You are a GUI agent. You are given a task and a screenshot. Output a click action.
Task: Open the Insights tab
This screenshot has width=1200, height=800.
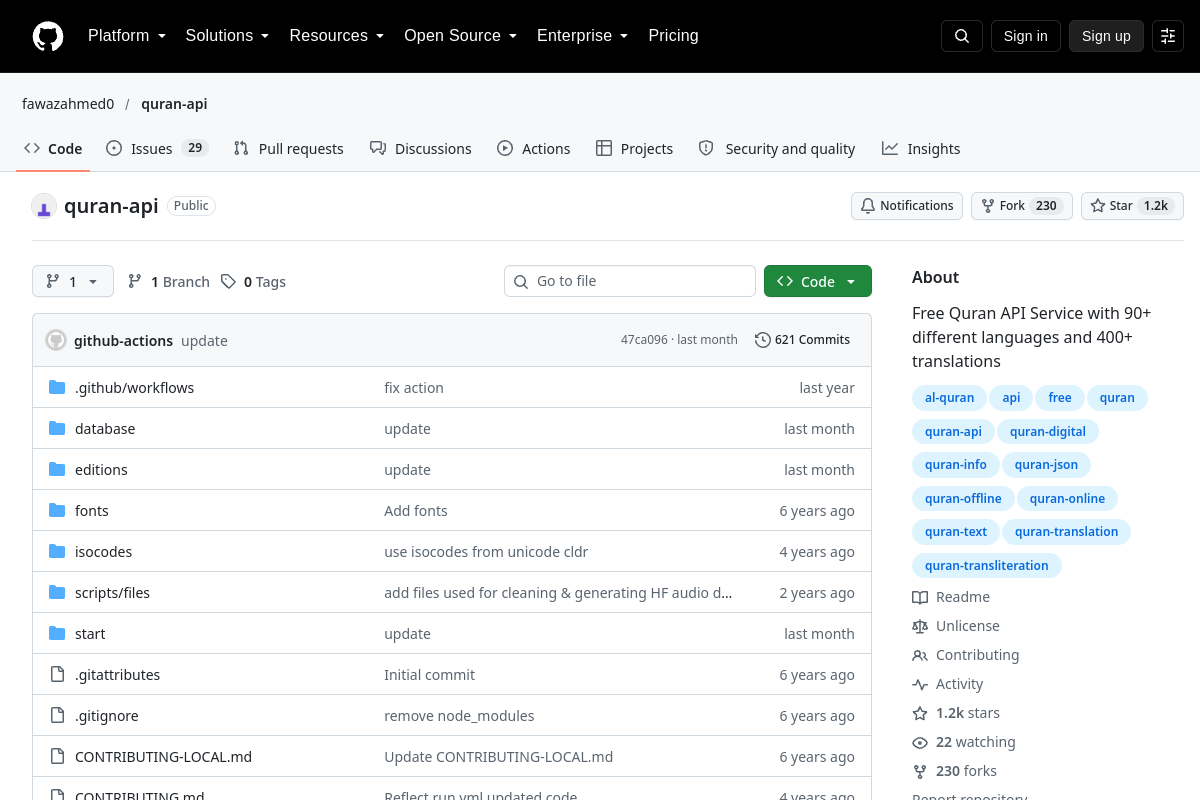(921, 148)
